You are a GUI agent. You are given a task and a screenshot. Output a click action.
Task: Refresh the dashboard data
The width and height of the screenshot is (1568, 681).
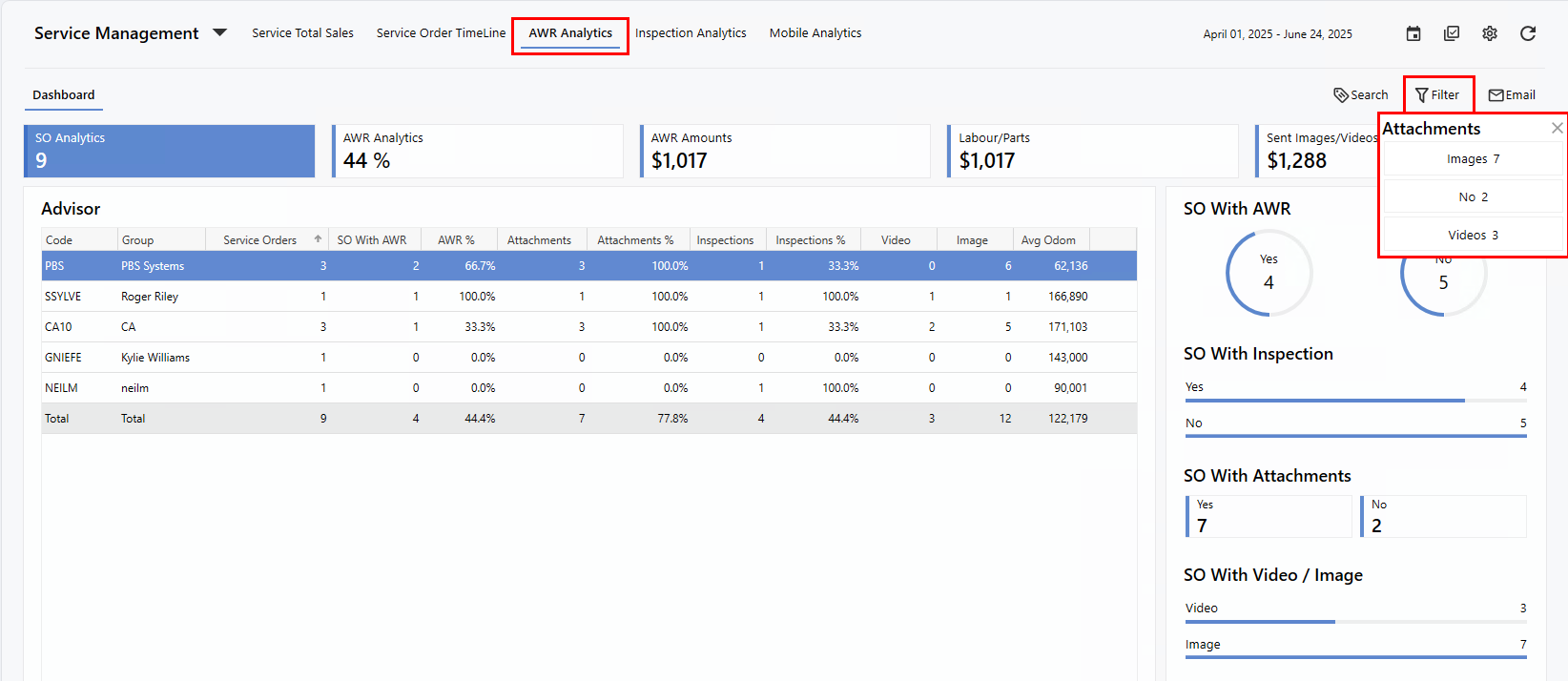point(1528,33)
